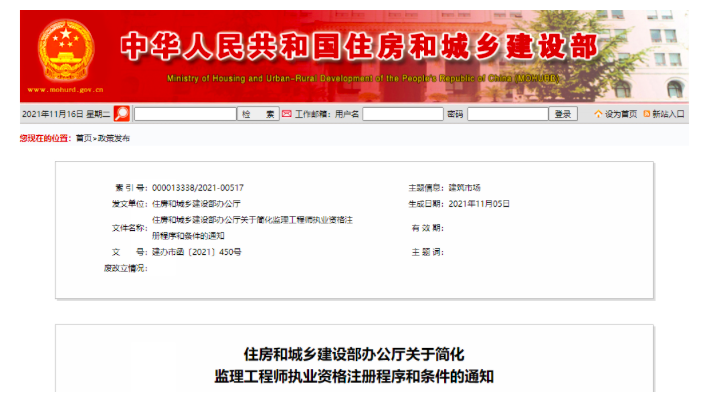Click the 废改立情况 label
Viewport: 705px width, 412px height.
point(125,268)
